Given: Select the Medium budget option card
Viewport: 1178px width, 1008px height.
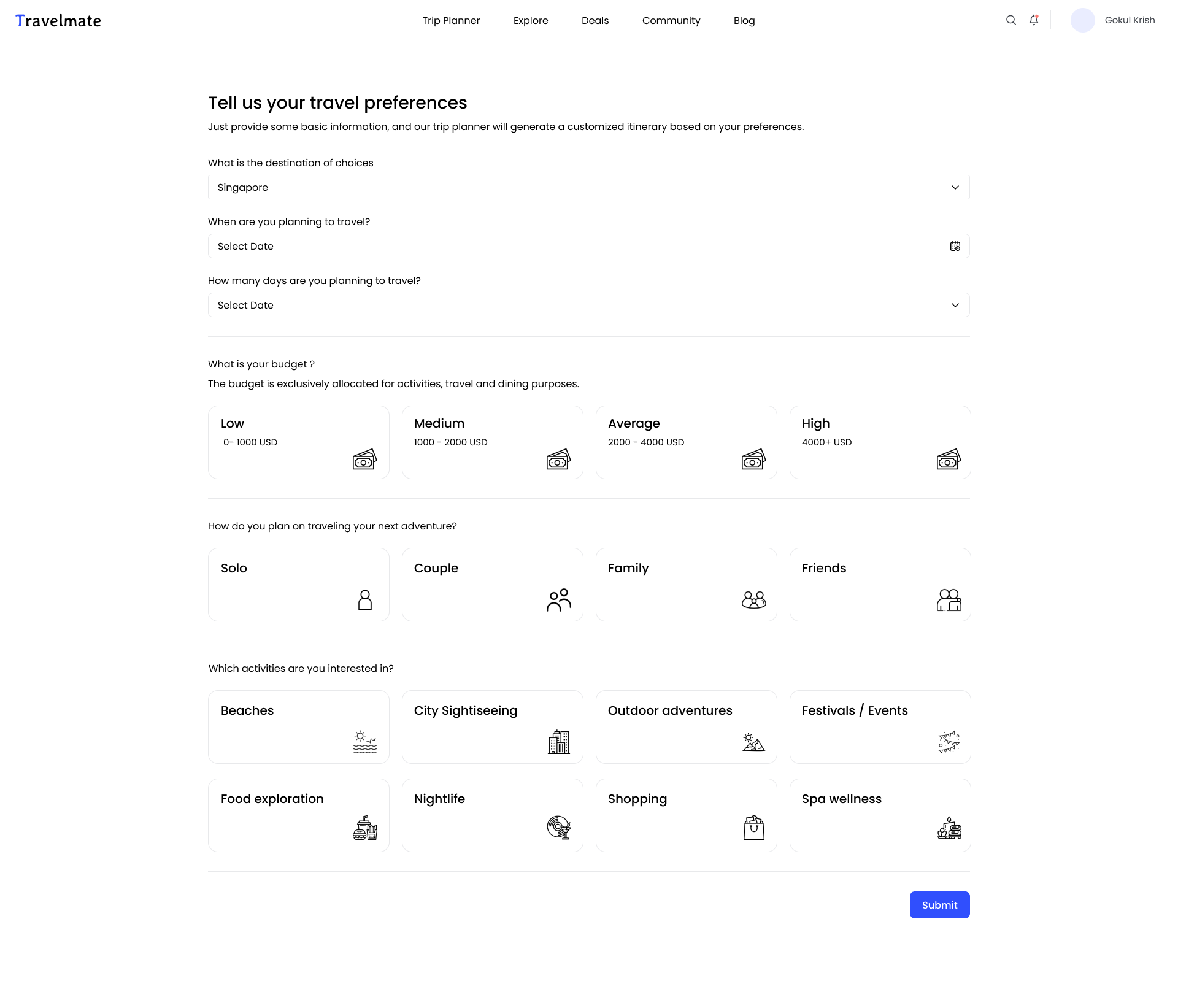Looking at the screenshot, I should tap(493, 442).
